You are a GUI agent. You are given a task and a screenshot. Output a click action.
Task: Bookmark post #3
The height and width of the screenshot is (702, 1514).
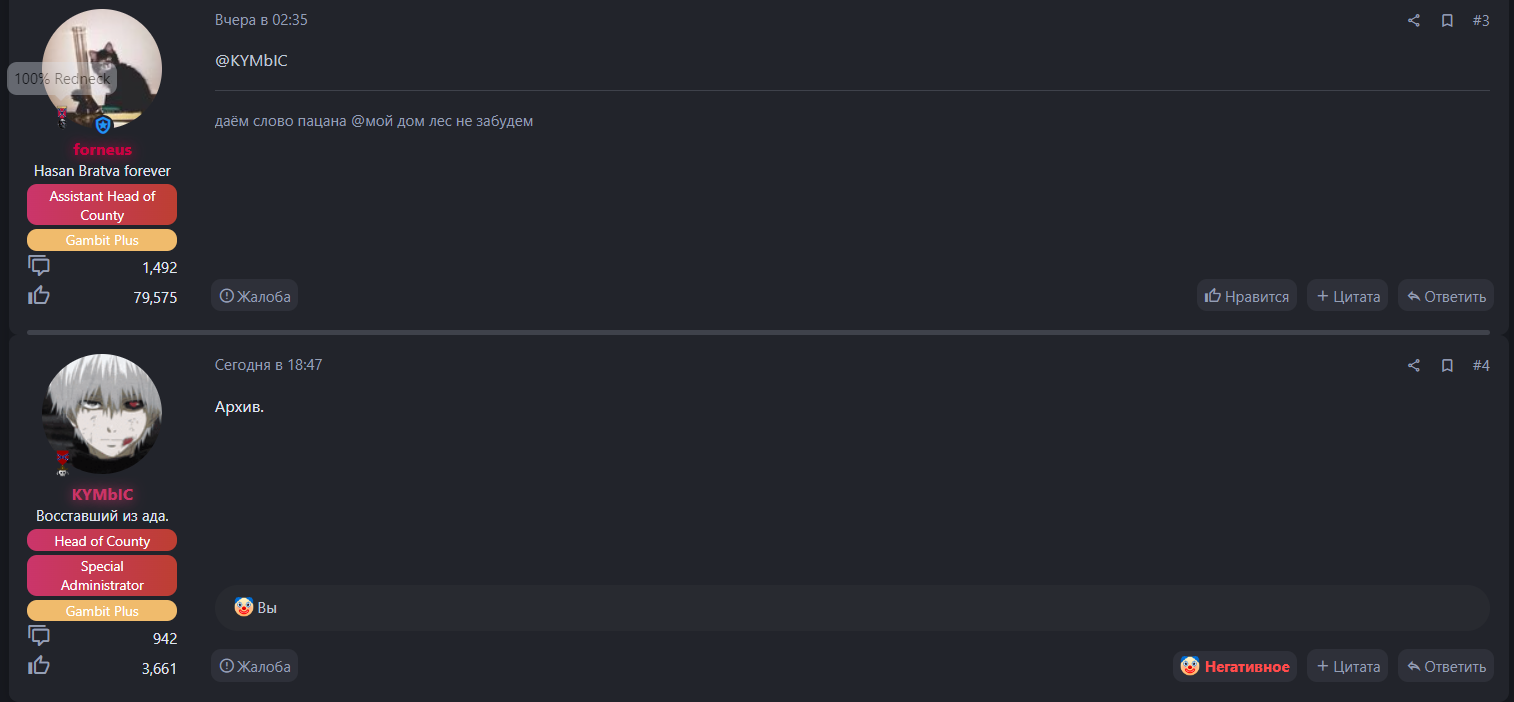pos(1447,21)
